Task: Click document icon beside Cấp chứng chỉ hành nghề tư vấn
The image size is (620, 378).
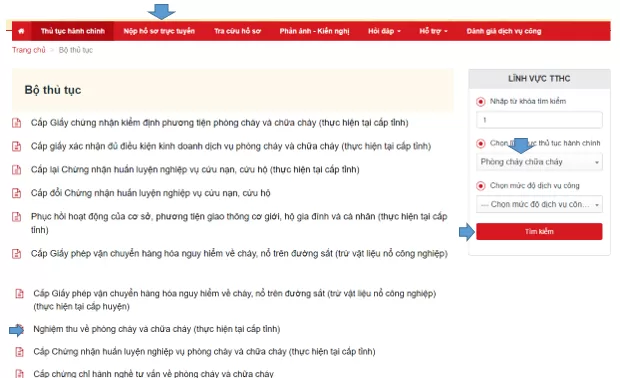Action: coord(19,374)
